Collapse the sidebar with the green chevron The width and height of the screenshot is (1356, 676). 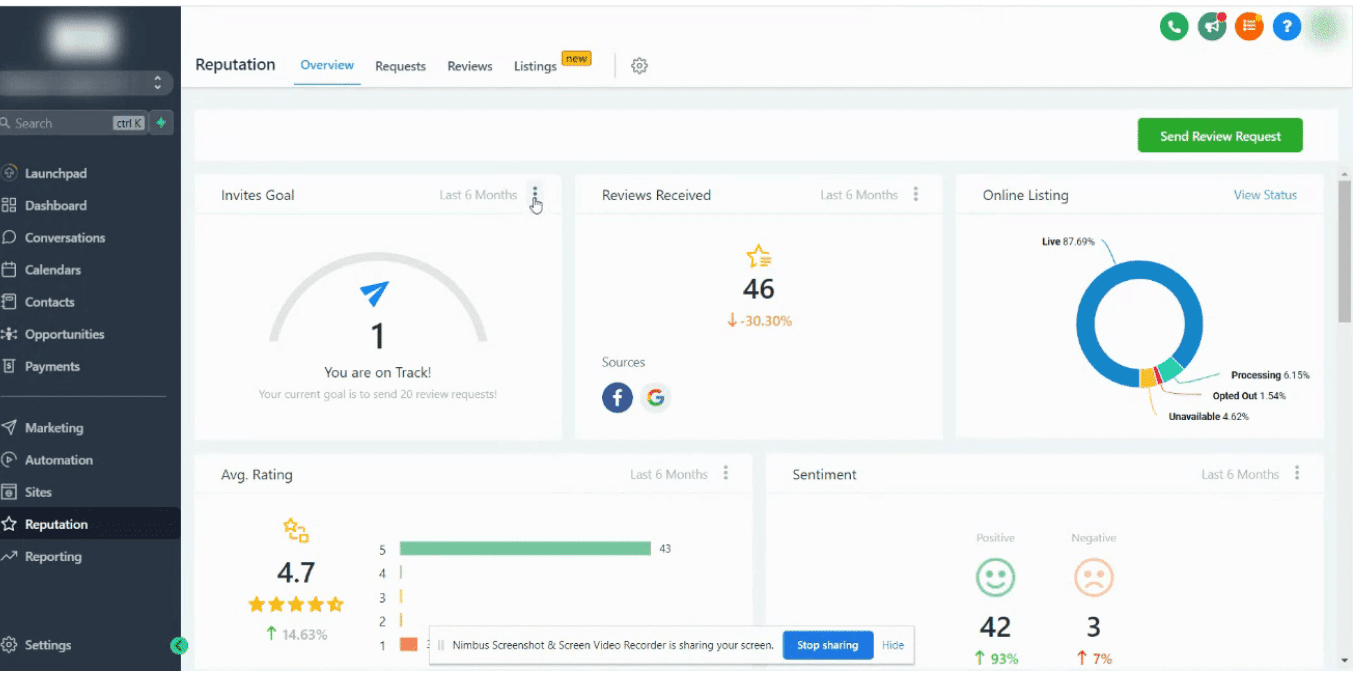pos(180,646)
